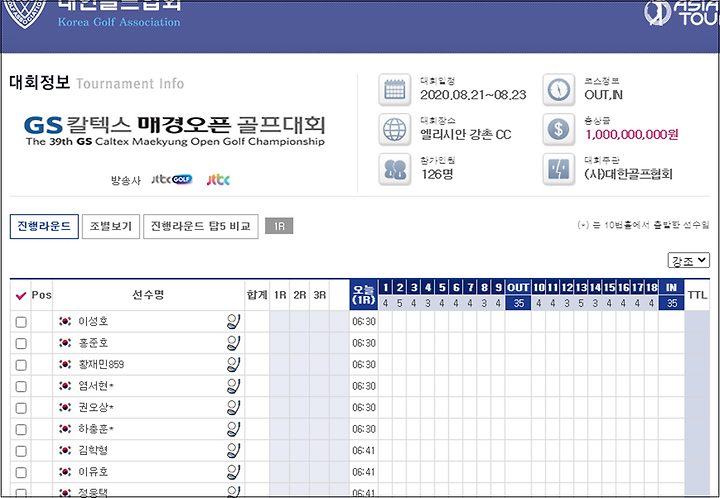Check the box for player 황재민859
This screenshot has width=720, height=498.
(21, 365)
